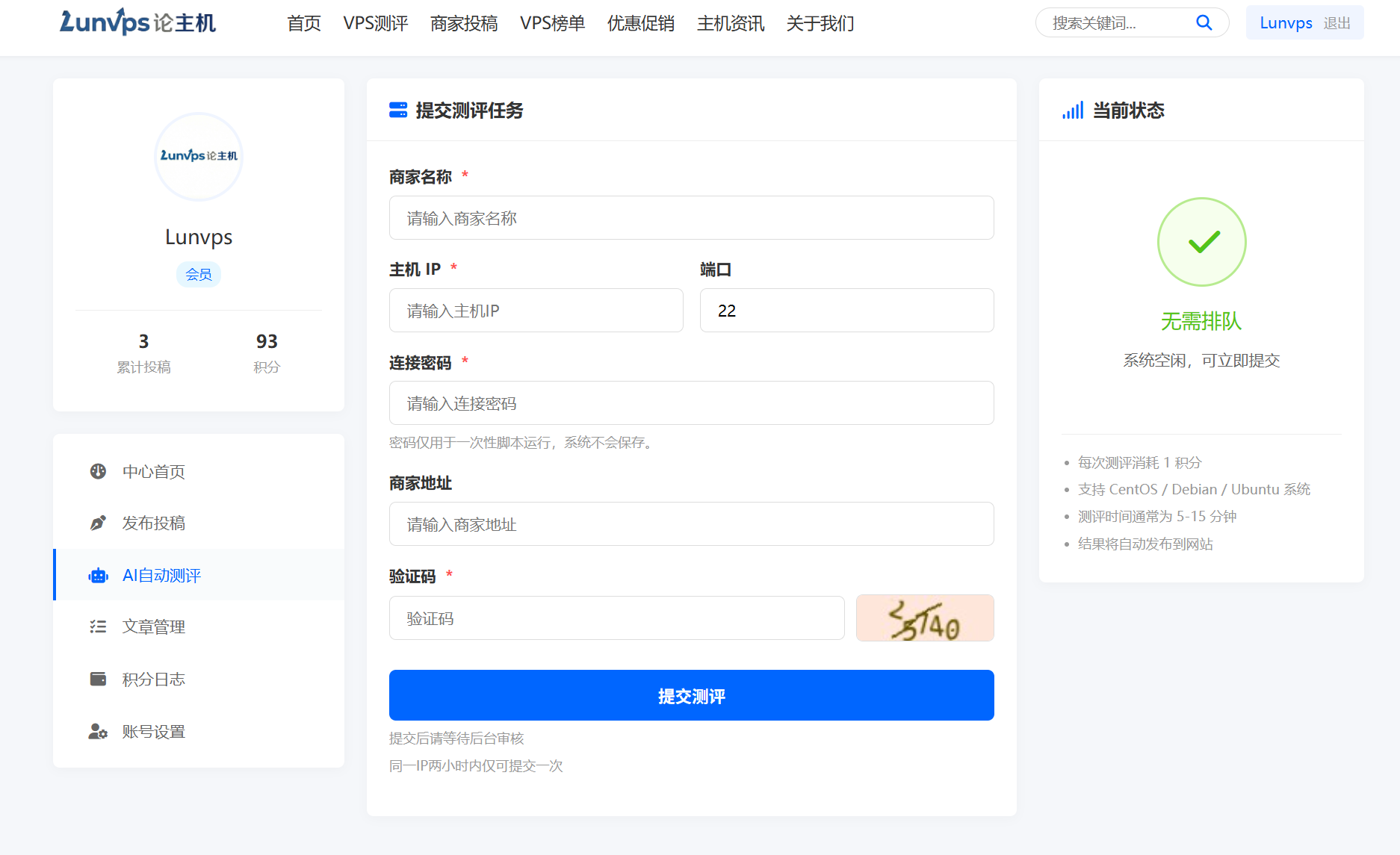Click the pen icon beside 发布投稿
This screenshot has height=855, width=1400.
click(98, 523)
